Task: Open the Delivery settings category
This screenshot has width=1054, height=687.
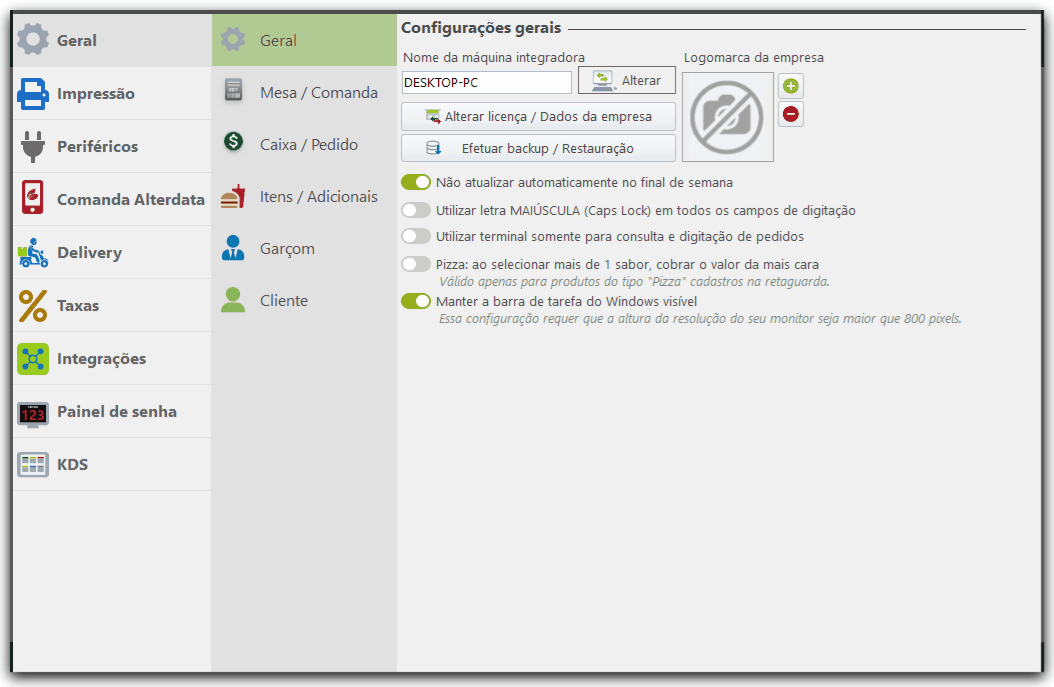Action: [112, 253]
